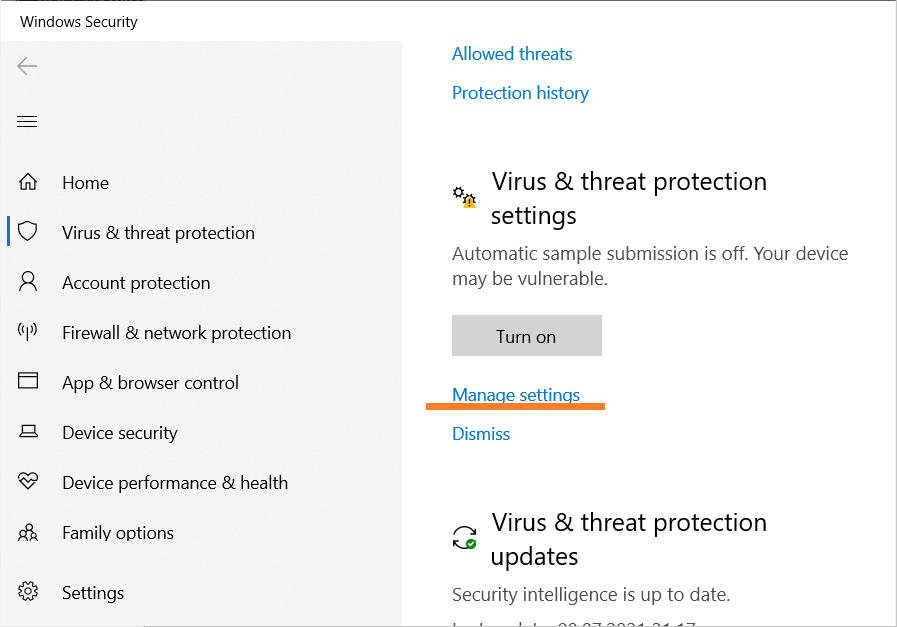Screen dimensions: 897x627
Task: Click the Device security laptop icon
Action: coord(28,431)
